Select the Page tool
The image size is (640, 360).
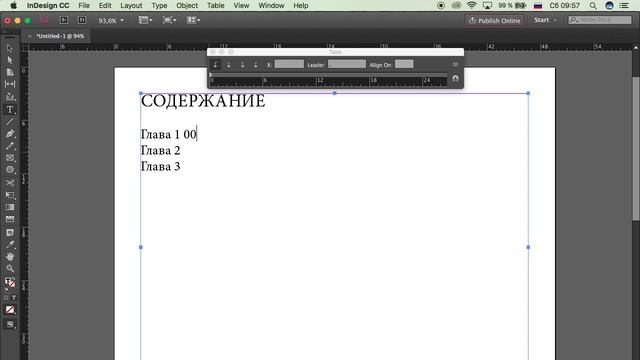[10, 72]
